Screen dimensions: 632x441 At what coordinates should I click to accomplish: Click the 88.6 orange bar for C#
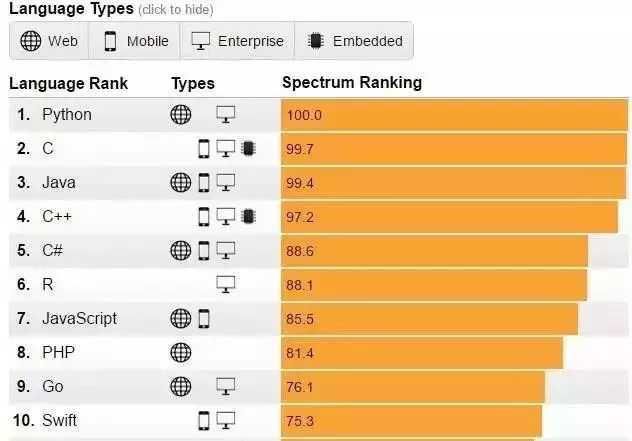click(434, 251)
